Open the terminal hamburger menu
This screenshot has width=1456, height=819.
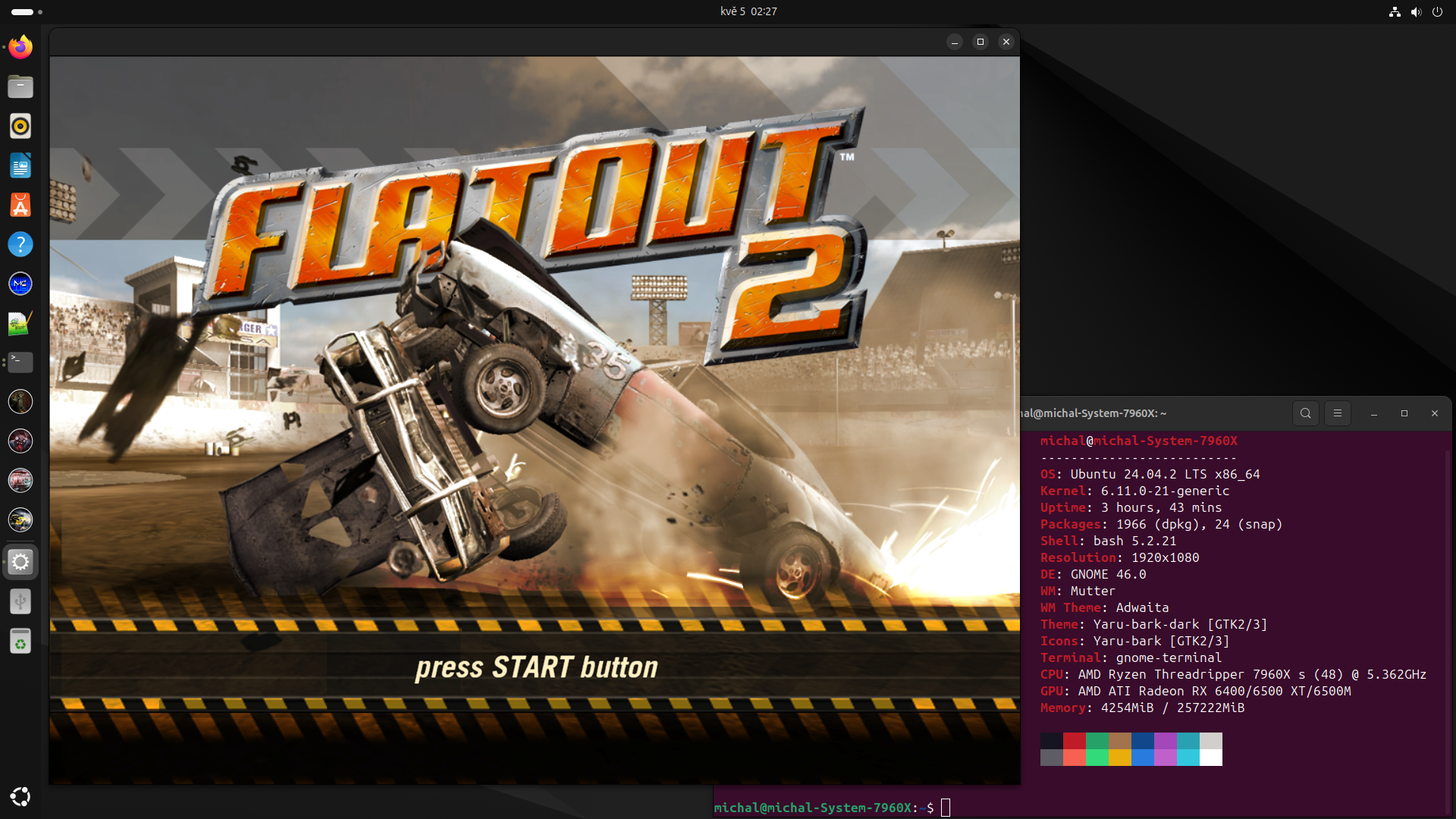coord(1338,413)
